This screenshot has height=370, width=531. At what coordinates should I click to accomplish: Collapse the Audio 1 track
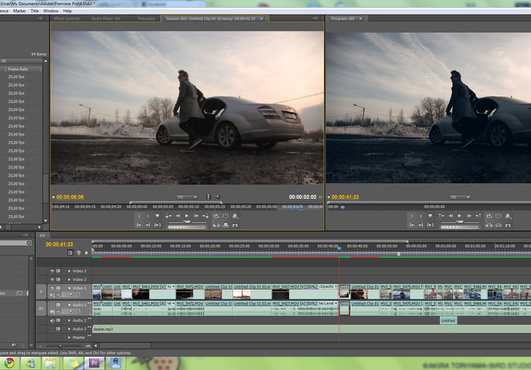(69, 305)
